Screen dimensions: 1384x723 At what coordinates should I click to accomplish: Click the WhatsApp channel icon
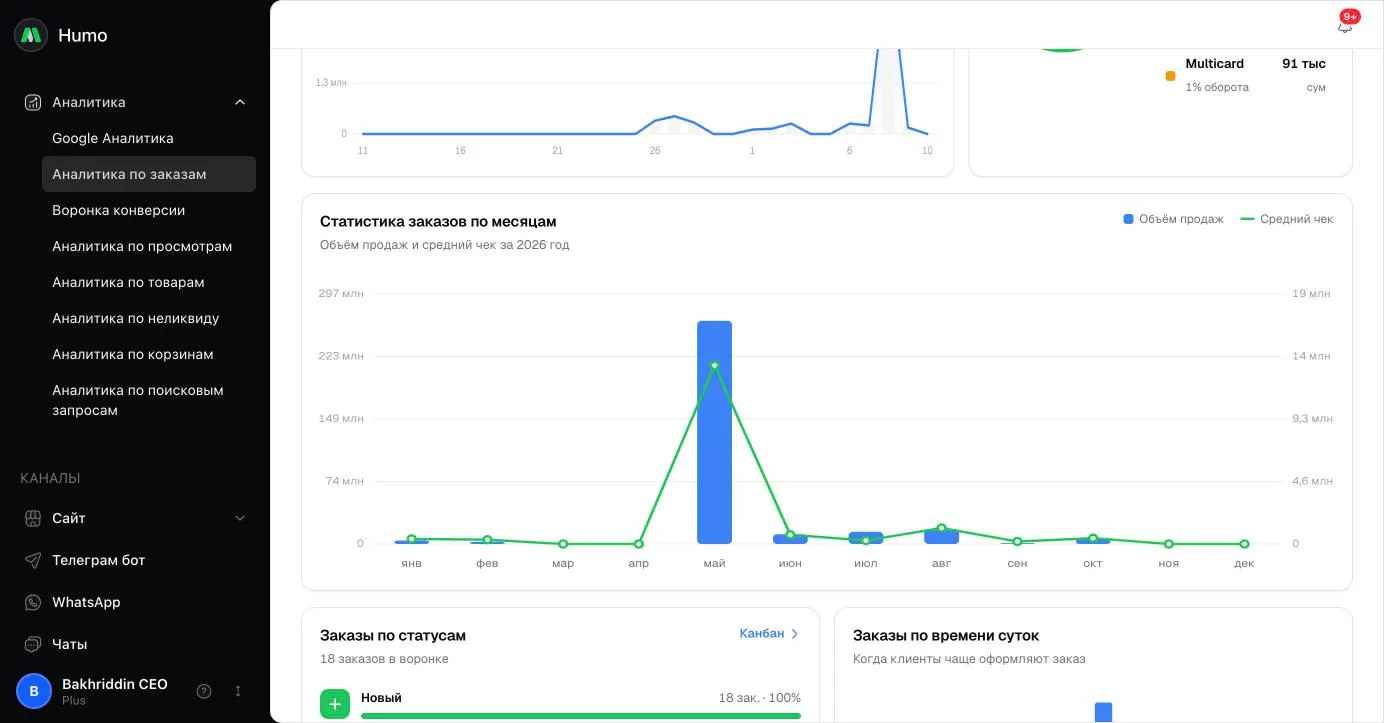point(33,602)
